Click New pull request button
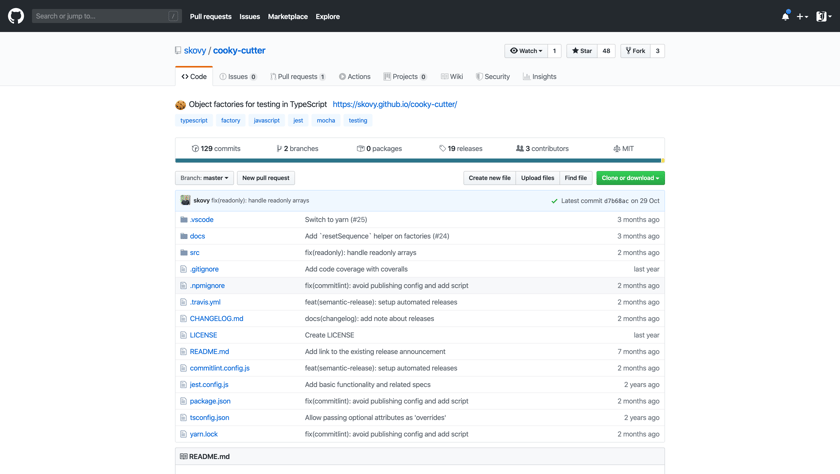This screenshot has width=840, height=474. (266, 178)
